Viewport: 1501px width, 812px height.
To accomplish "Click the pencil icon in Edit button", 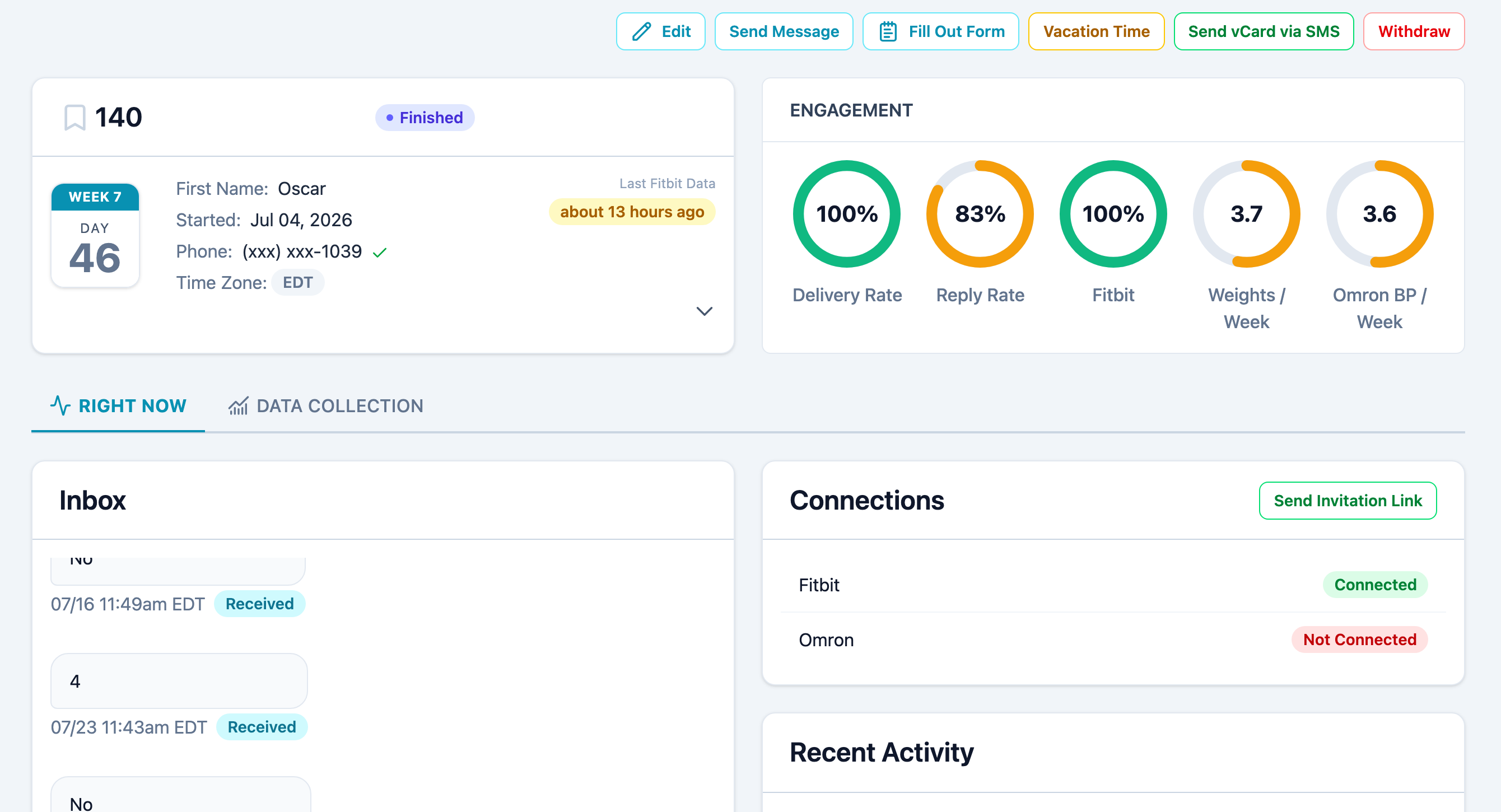I will [x=641, y=31].
